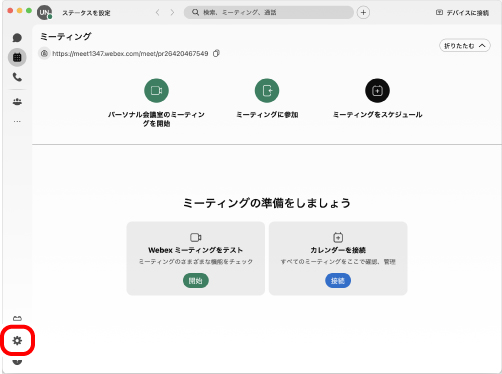Click blue 接続 button in calendar card

(338, 281)
